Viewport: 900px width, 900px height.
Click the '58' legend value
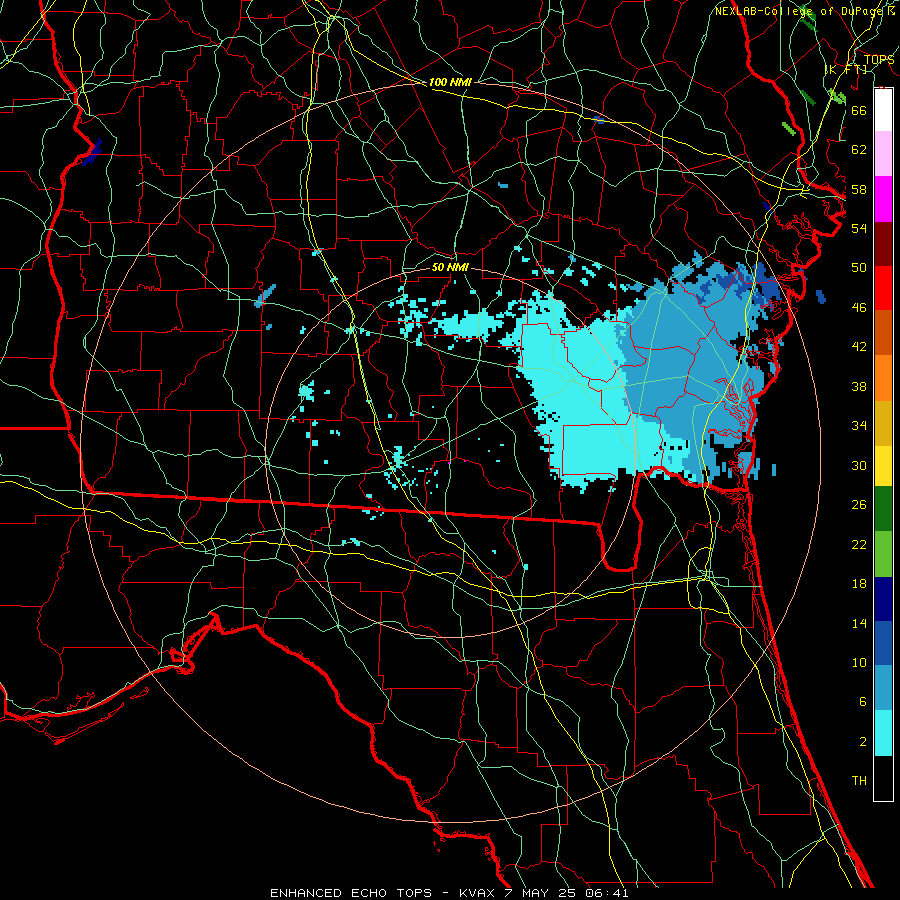coord(859,189)
